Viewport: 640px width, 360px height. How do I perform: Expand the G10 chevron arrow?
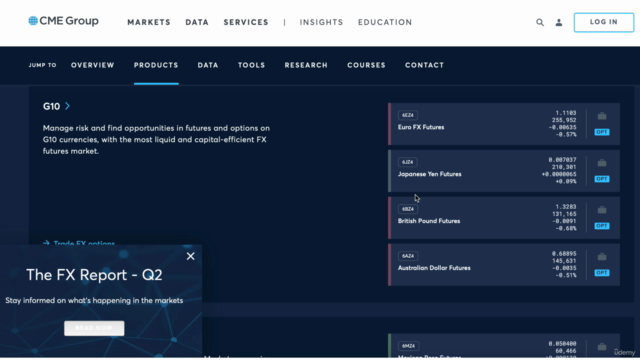point(67,106)
